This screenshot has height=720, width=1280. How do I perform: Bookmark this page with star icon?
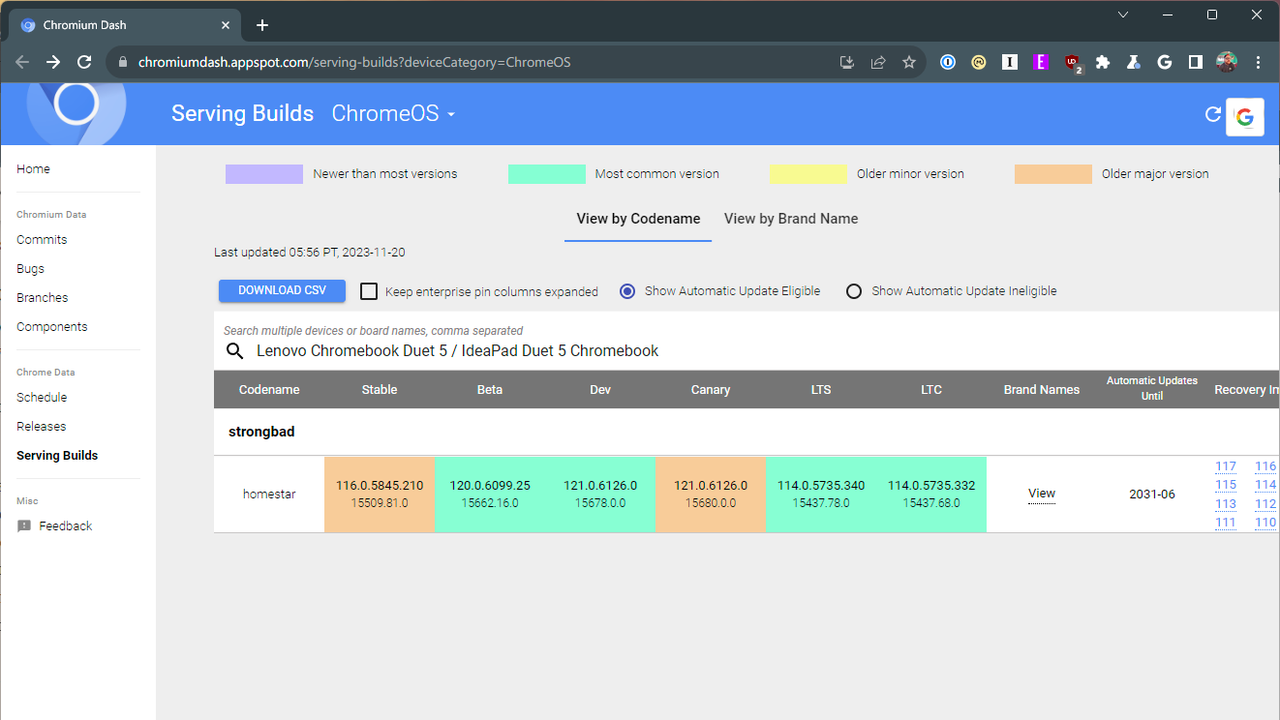[x=909, y=62]
